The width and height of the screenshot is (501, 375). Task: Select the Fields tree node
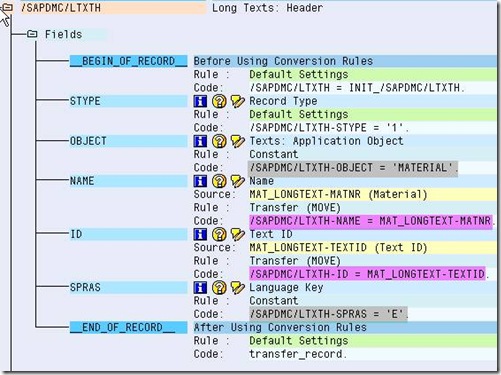(x=63, y=34)
